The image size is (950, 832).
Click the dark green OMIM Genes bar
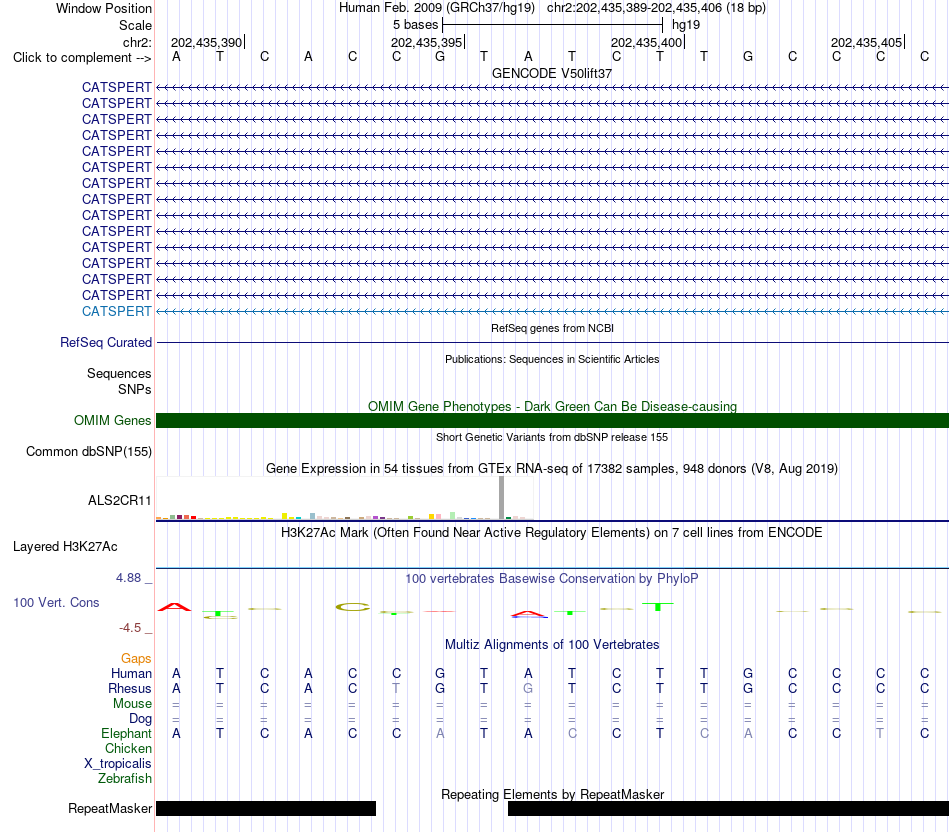click(x=552, y=421)
